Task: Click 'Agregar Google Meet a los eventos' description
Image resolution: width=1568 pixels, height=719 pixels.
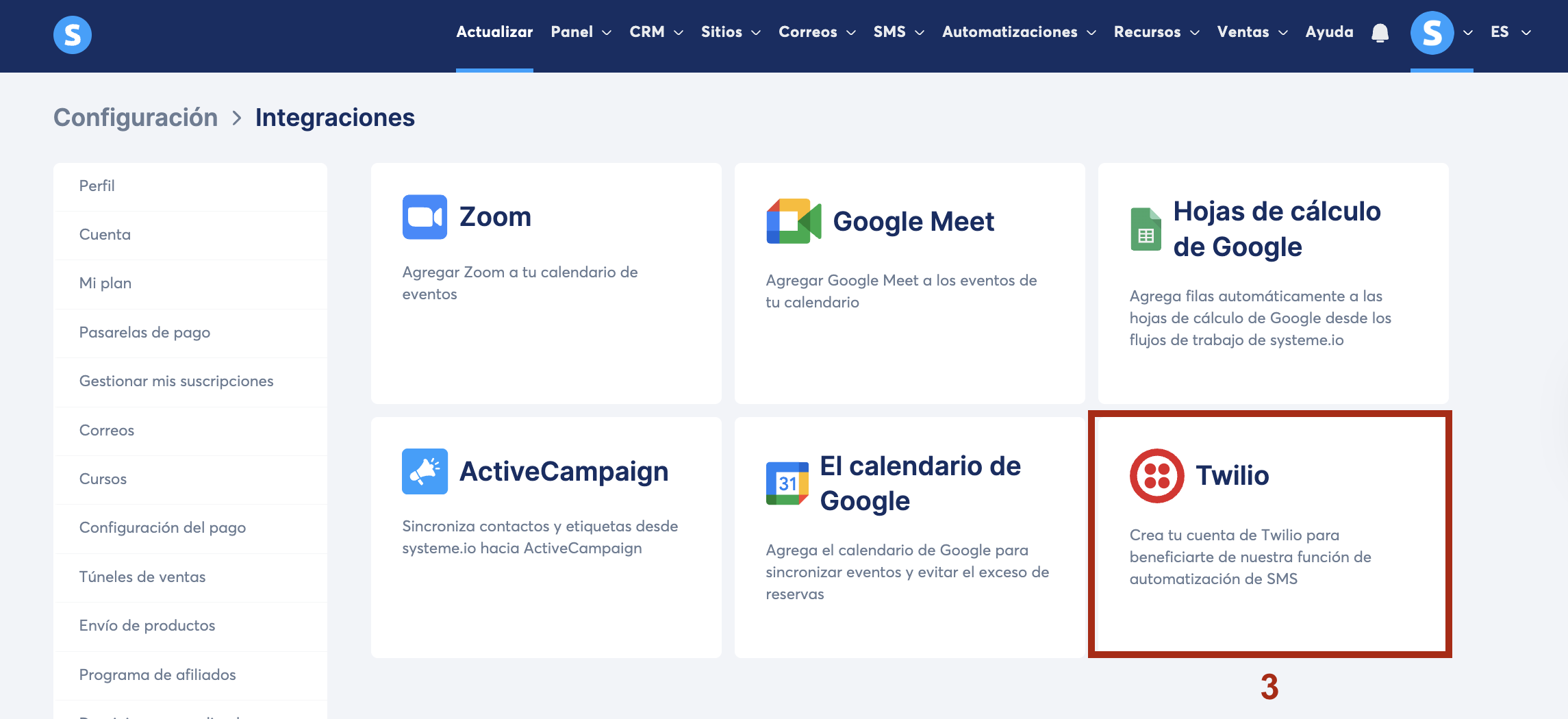Action: pos(901,292)
